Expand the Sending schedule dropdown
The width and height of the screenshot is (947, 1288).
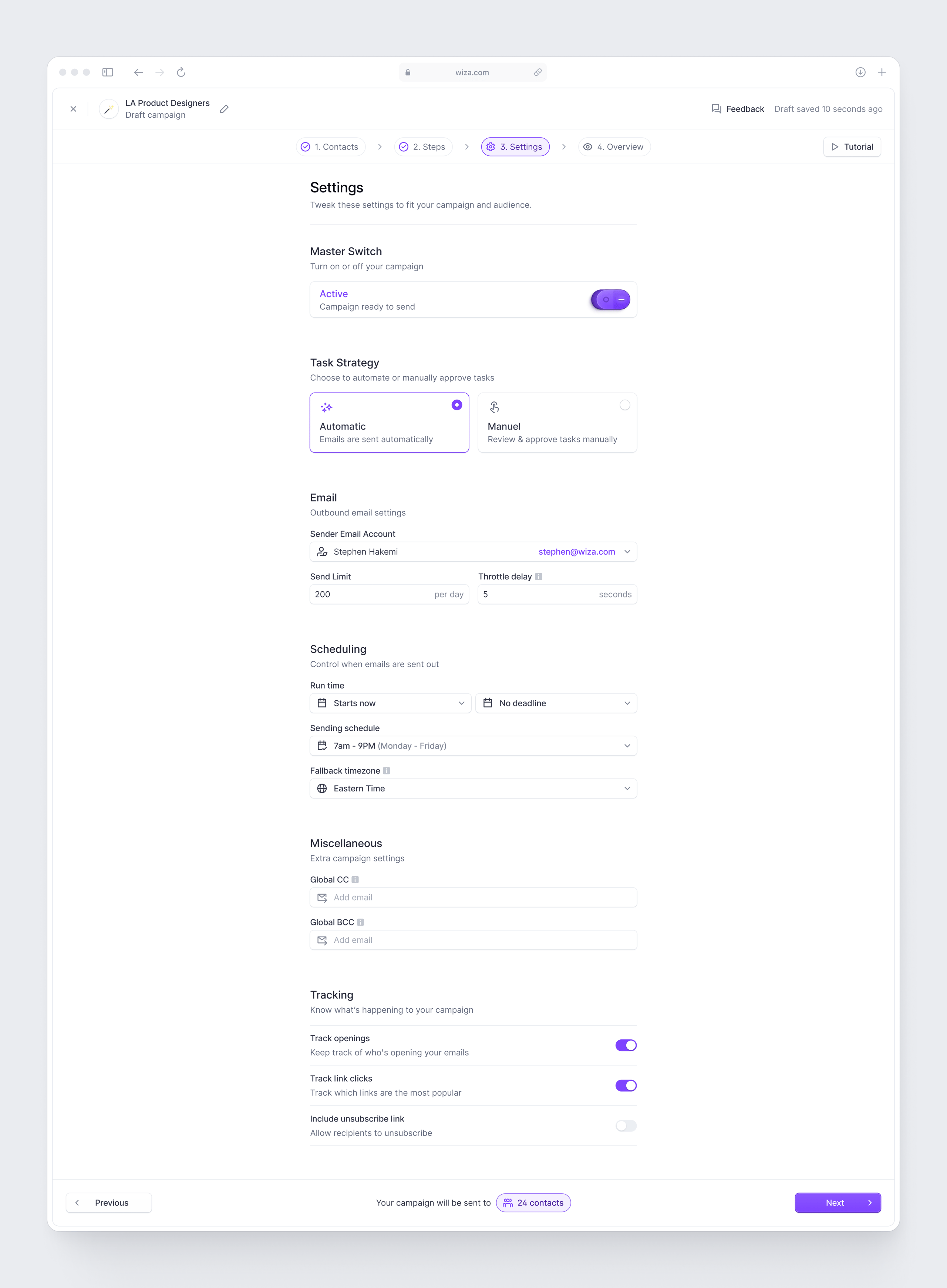tap(473, 746)
